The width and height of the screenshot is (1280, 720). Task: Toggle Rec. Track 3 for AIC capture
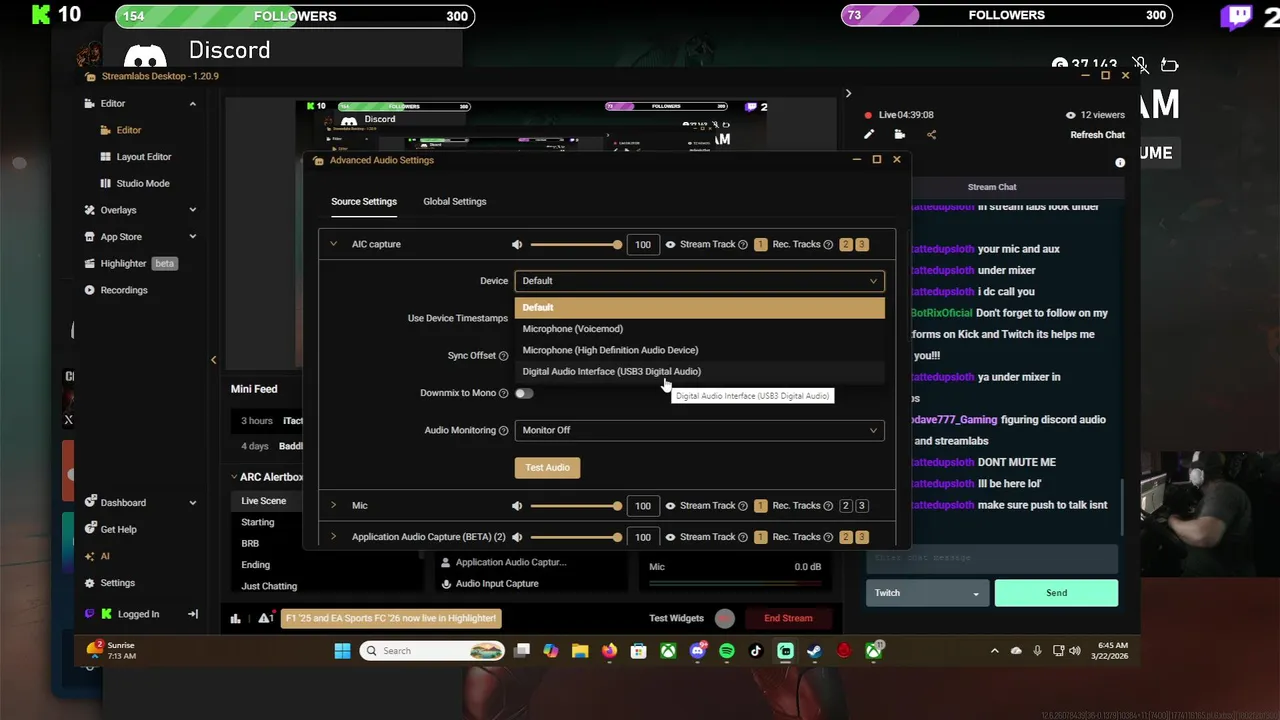coord(861,244)
